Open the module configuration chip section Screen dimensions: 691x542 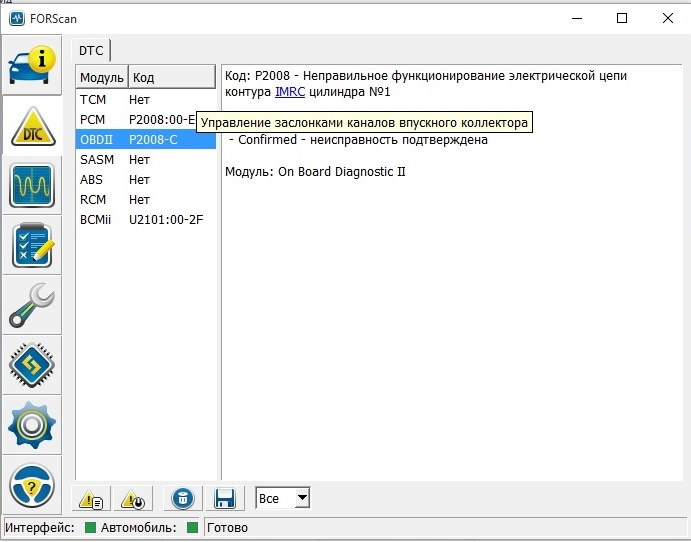[32, 365]
